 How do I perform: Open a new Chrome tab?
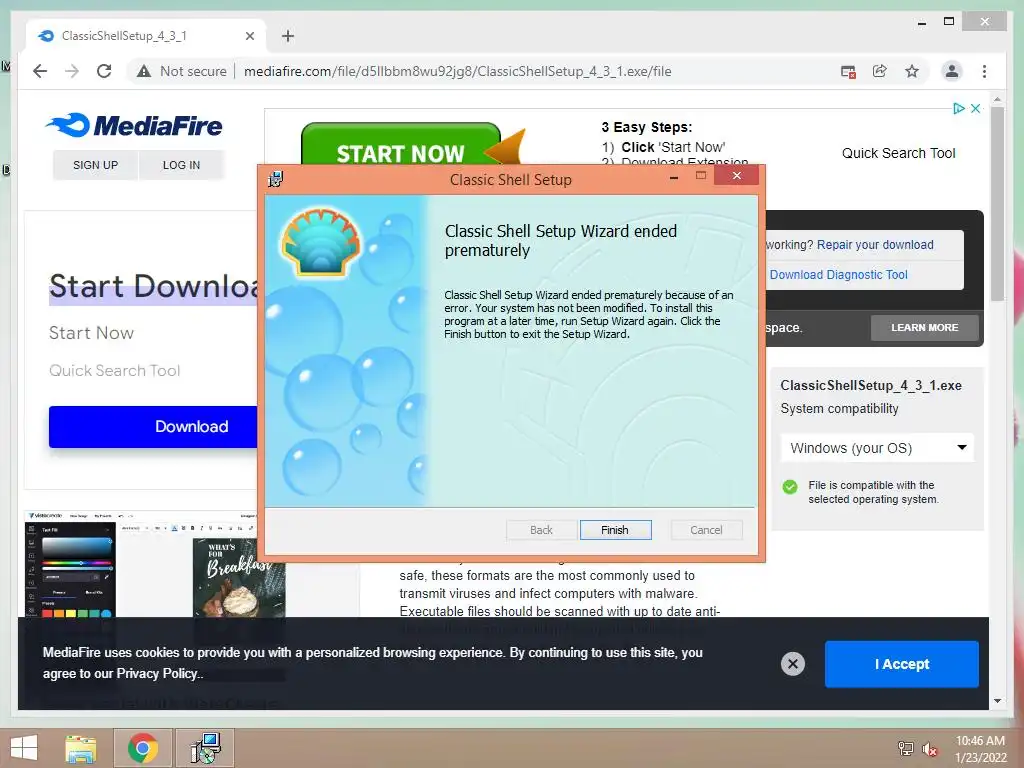tap(288, 36)
